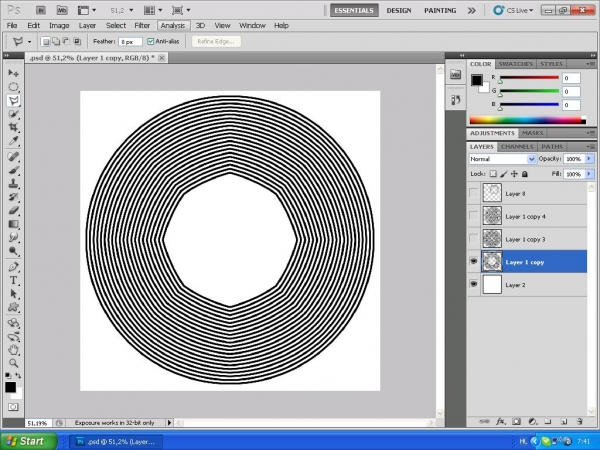Select the 3D Rotate tool
The height and width of the screenshot is (450, 600).
coord(13,323)
